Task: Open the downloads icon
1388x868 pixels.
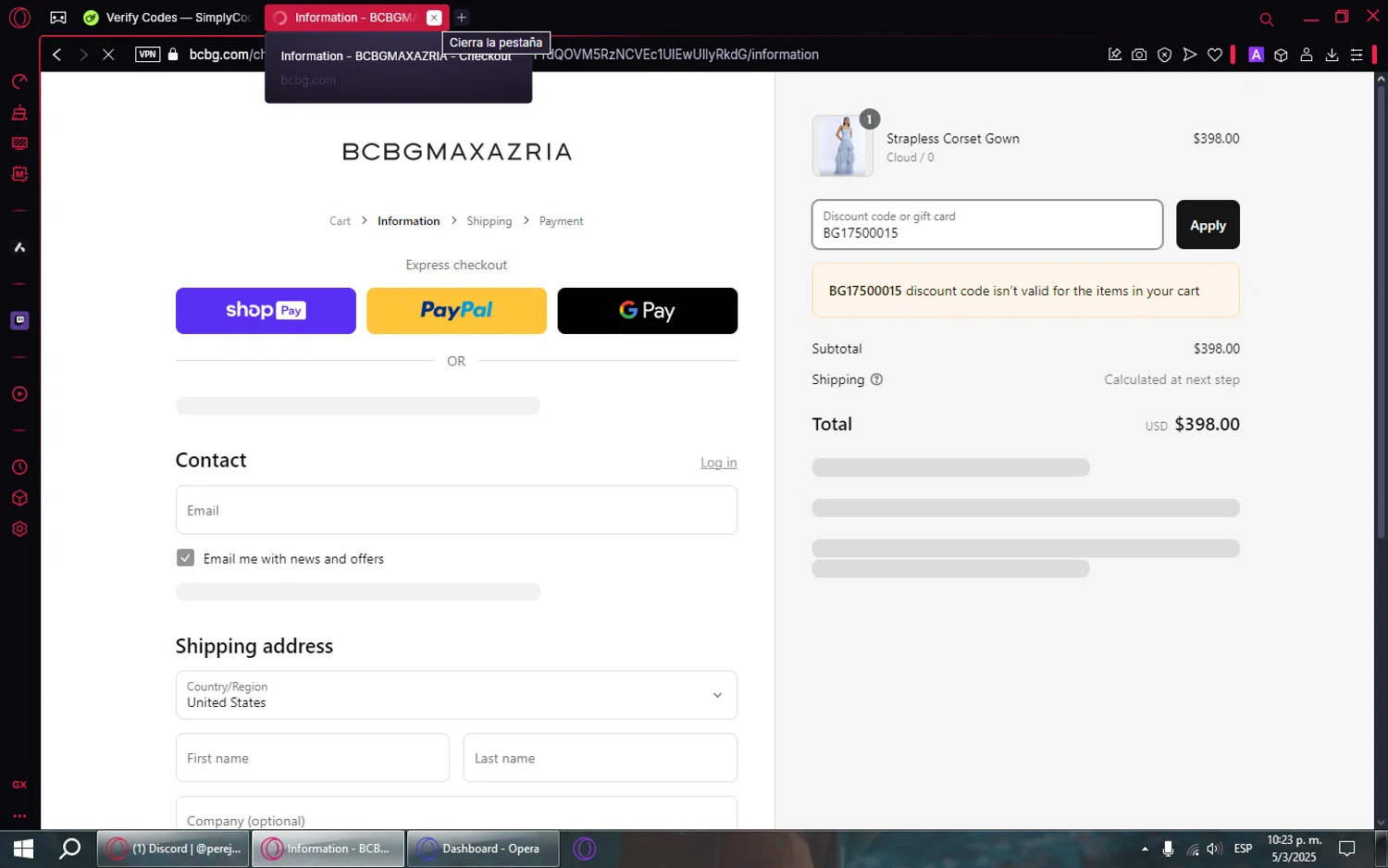Action: click(x=1332, y=55)
